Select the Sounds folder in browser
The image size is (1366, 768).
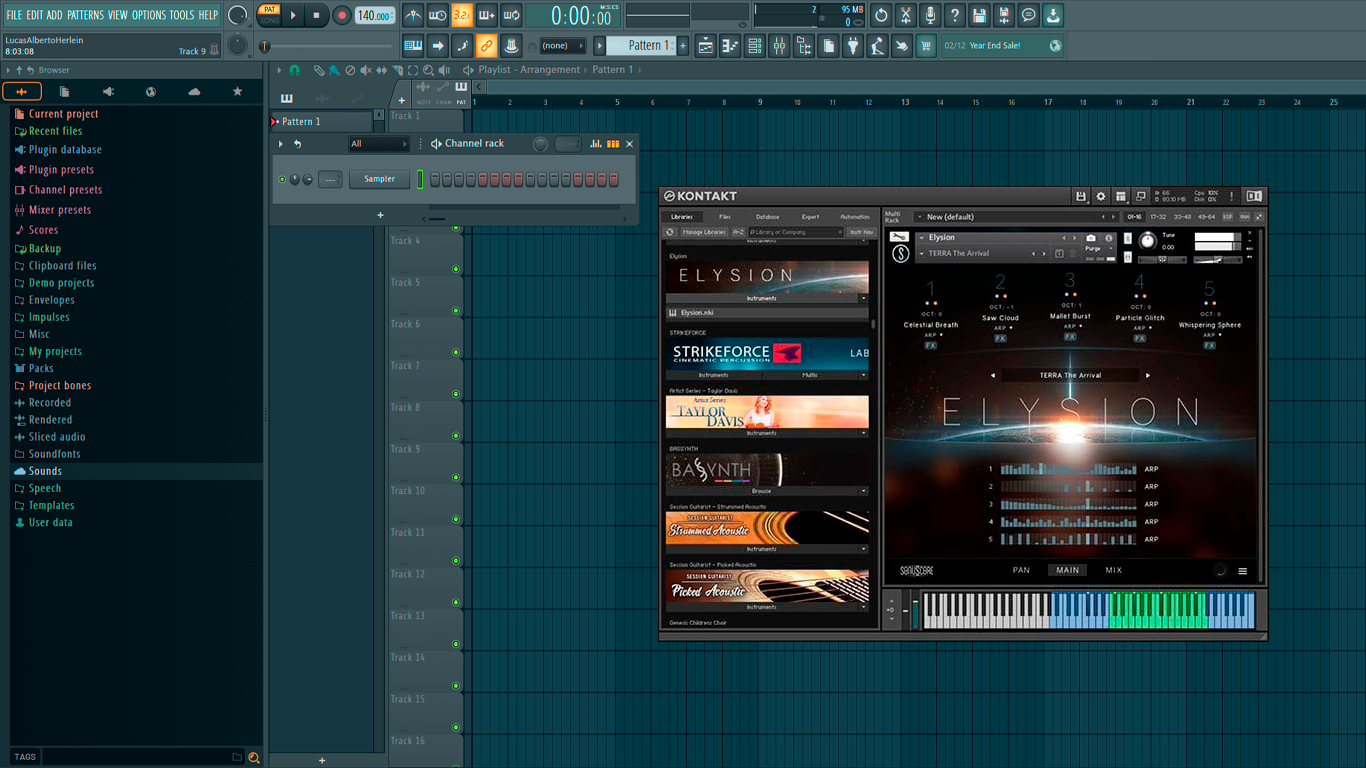(x=45, y=471)
